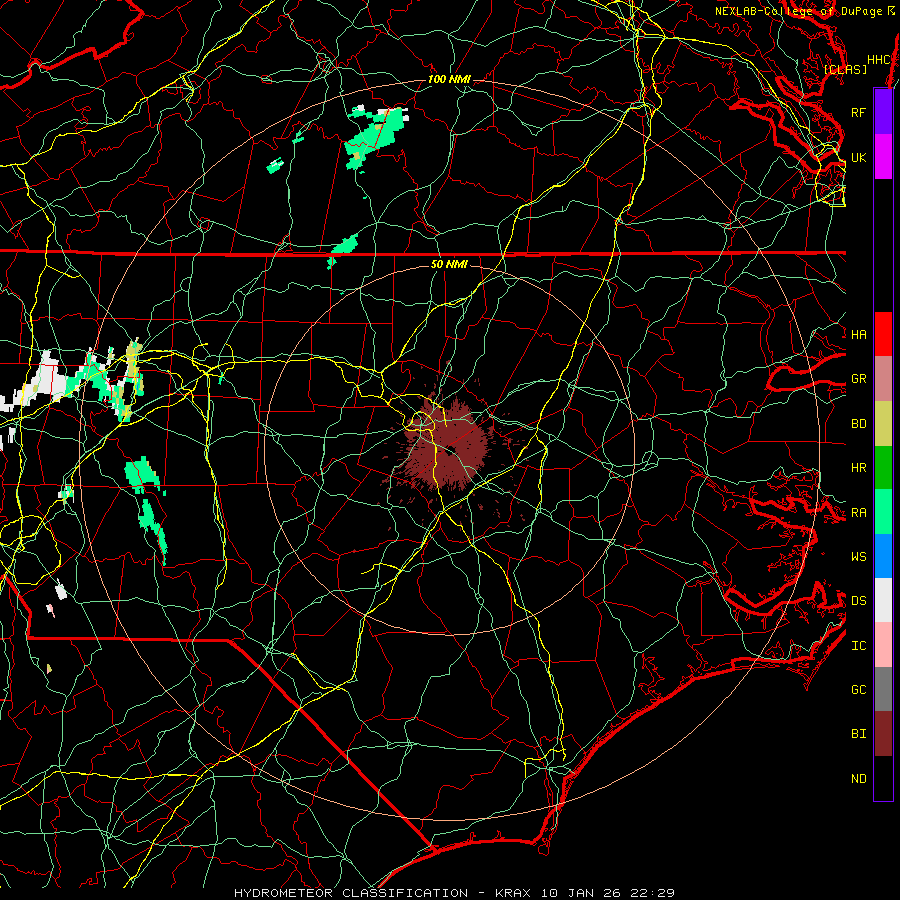Click the white DS legend swatch
The width and height of the screenshot is (900, 900).
point(883,600)
